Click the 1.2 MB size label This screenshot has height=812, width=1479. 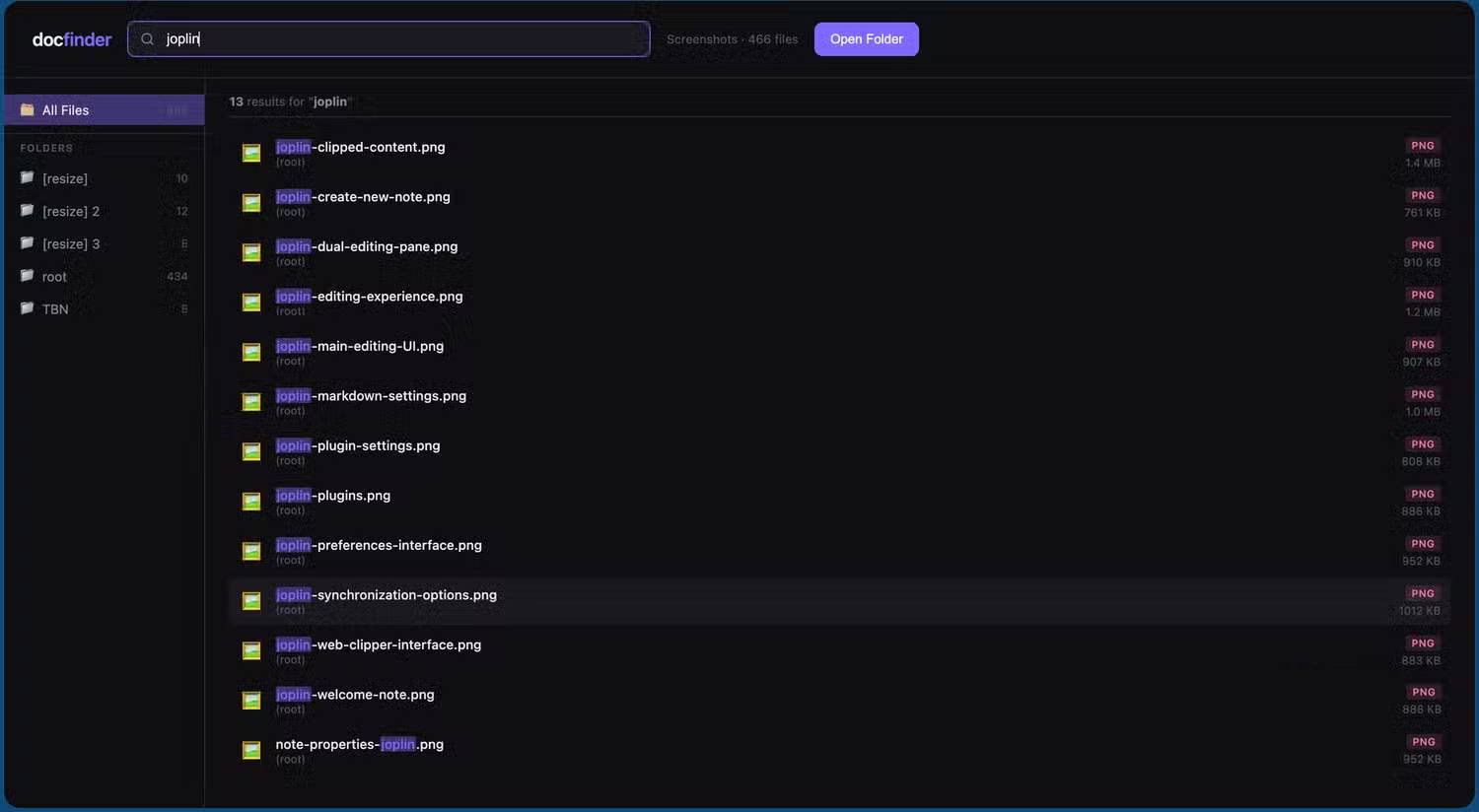pyautogui.click(x=1423, y=312)
